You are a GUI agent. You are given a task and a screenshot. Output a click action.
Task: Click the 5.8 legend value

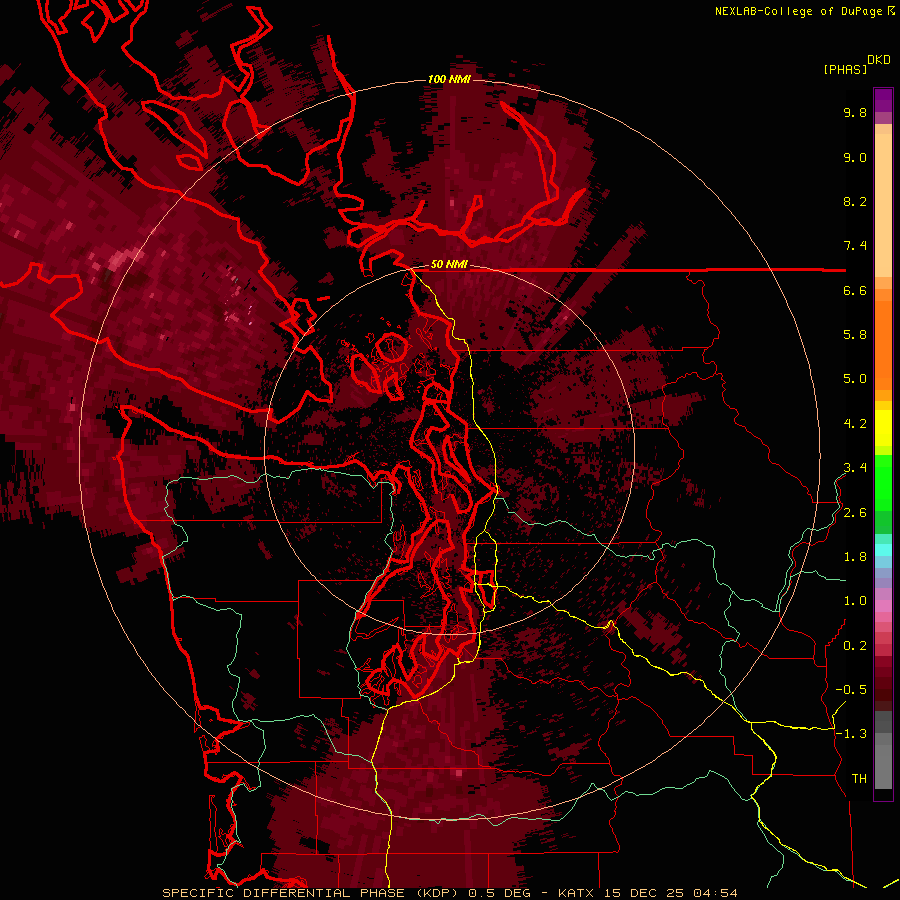click(855, 335)
